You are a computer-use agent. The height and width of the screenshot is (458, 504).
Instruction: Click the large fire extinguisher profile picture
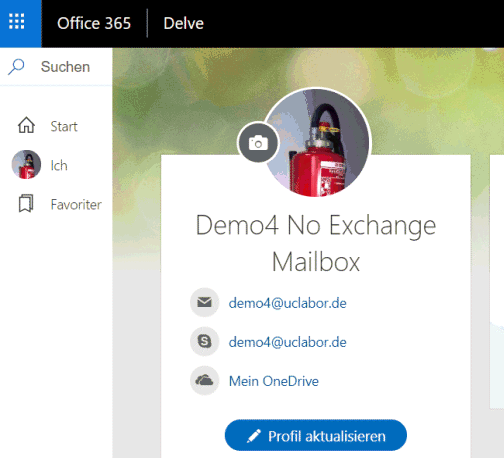tap(317, 143)
